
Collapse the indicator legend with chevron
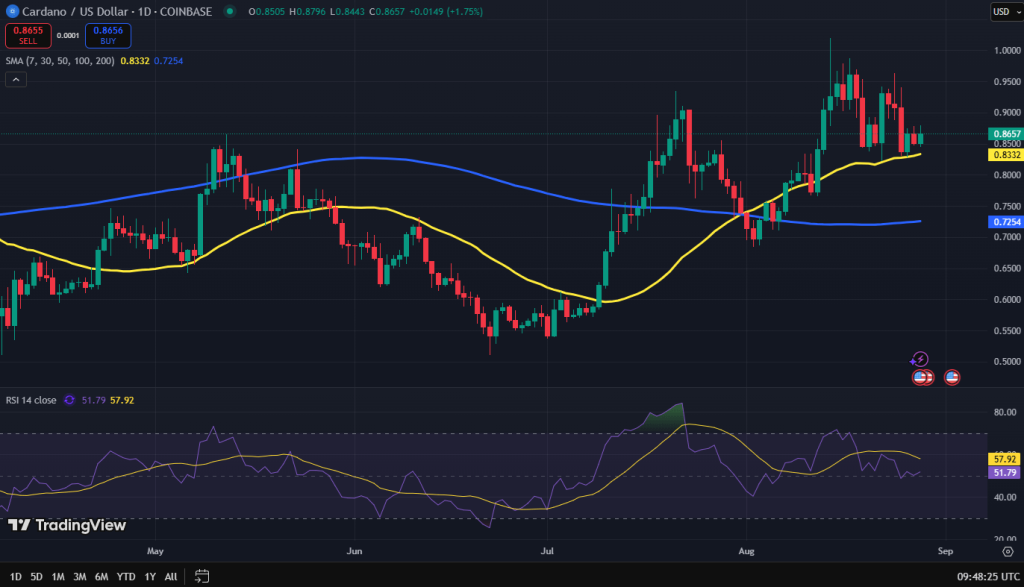pos(16,80)
